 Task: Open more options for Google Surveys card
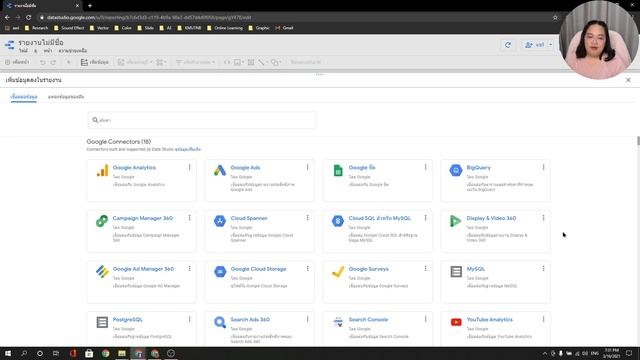click(x=425, y=269)
